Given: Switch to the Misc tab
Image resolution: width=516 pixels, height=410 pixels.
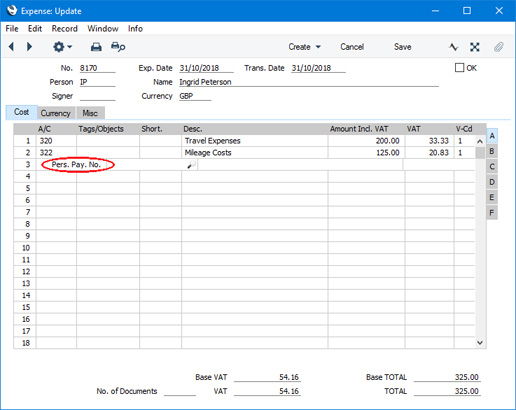Looking at the screenshot, I should 90,113.
